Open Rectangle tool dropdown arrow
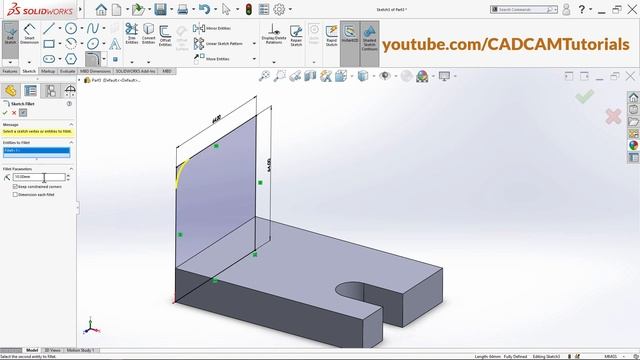 [x=60, y=43]
